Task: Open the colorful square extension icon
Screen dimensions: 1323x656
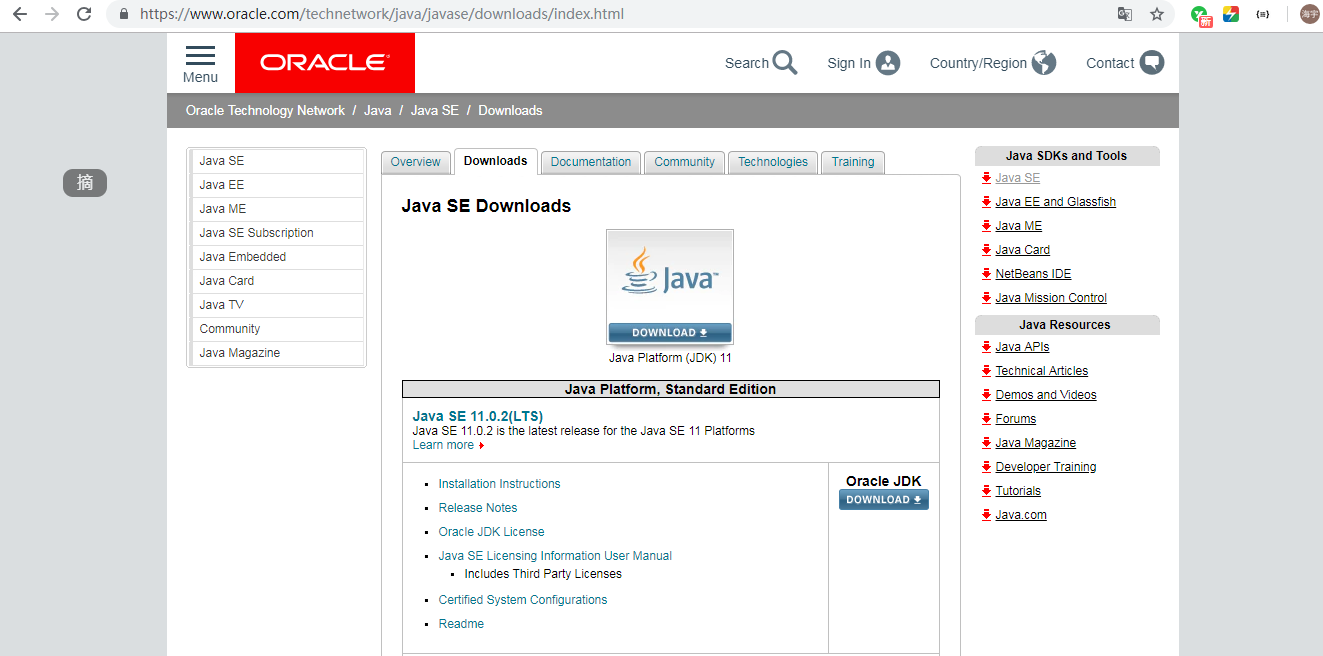Action: (x=1232, y=14)
